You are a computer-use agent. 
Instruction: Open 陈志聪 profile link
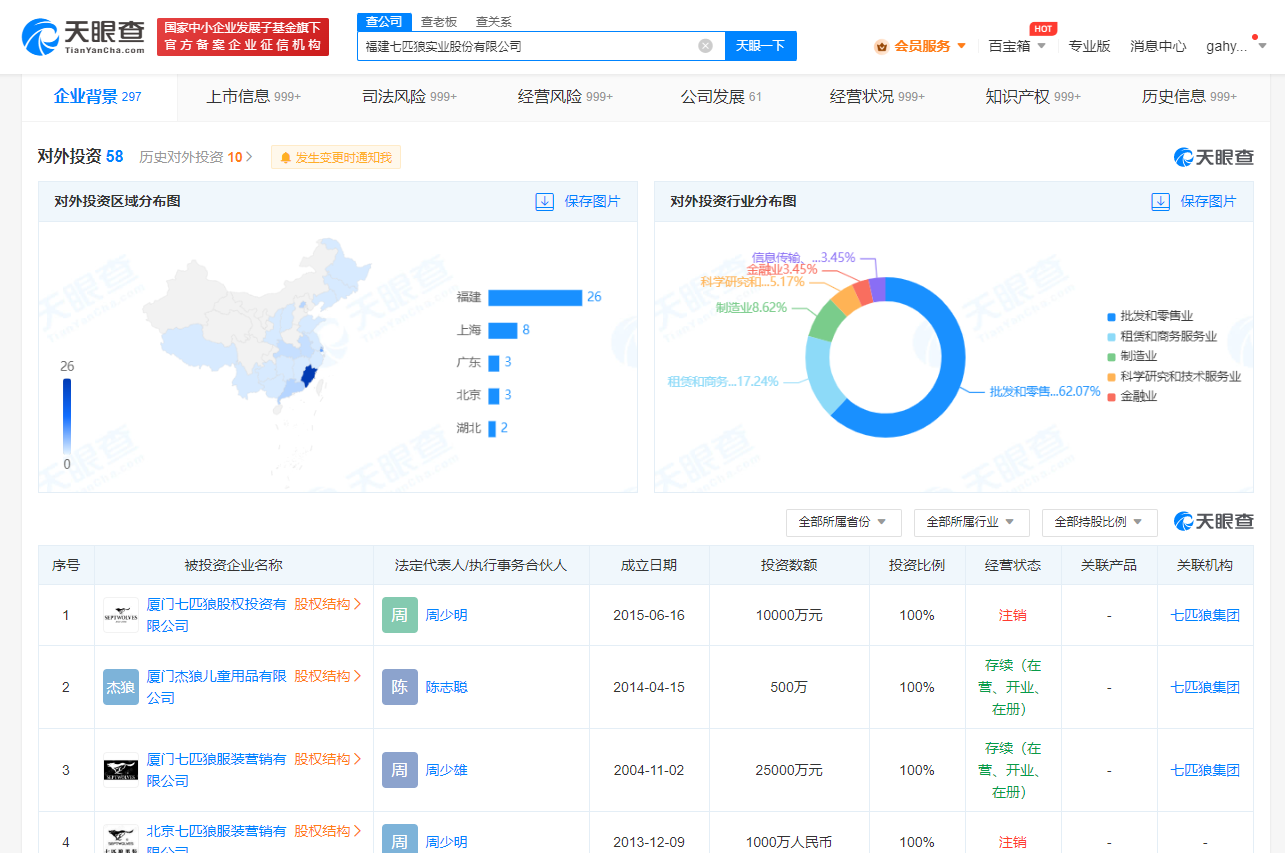point(447,687)
